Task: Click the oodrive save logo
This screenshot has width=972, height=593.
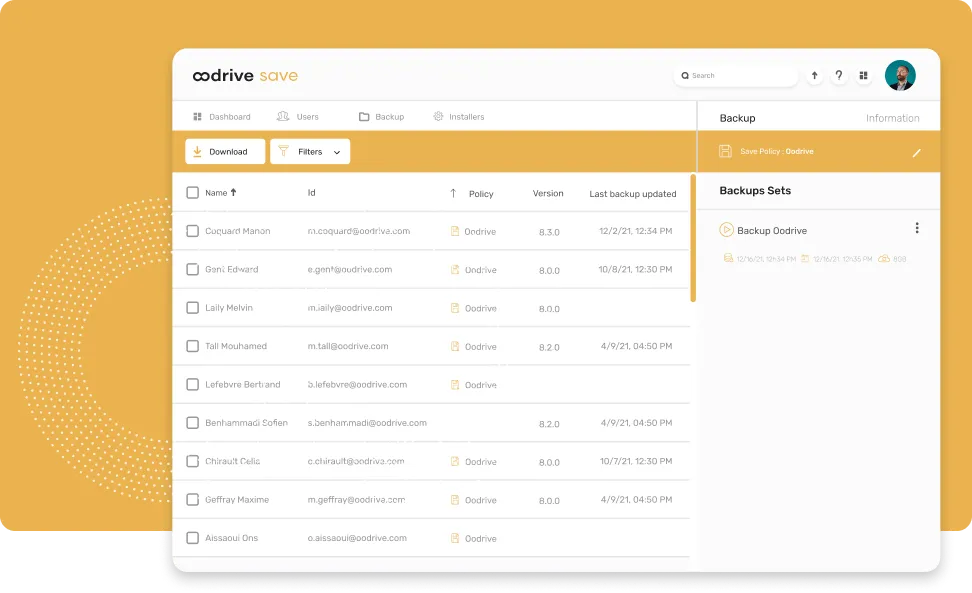Action: (245, 76)
